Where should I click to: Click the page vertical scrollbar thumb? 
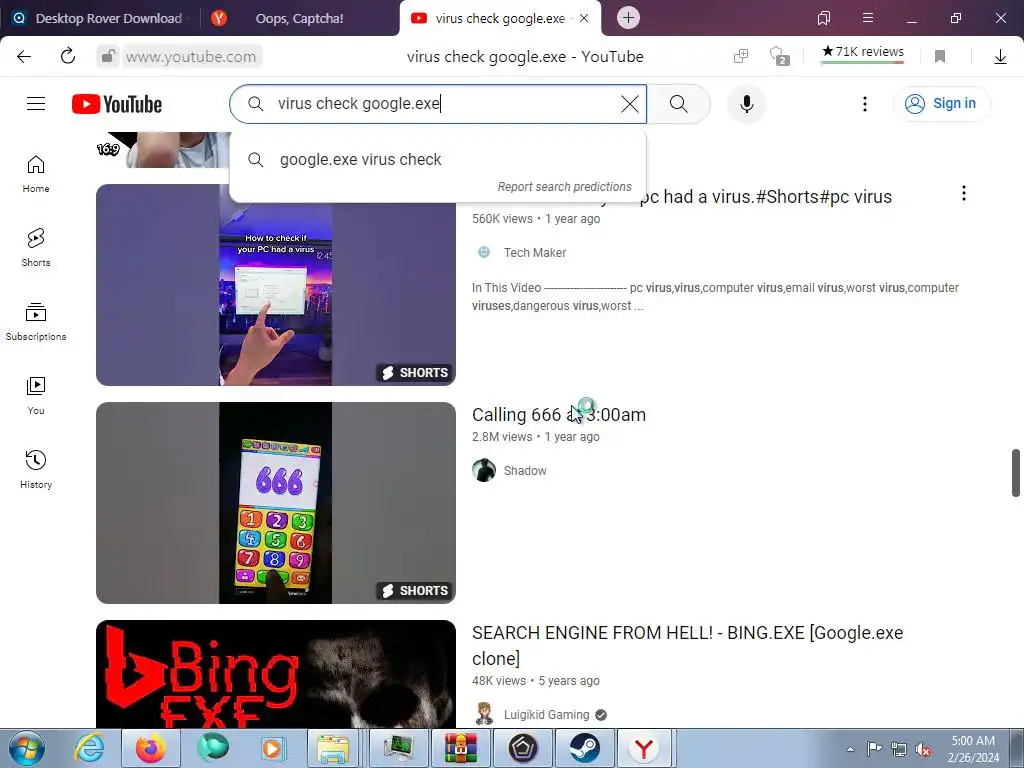tap(1016, 473)
